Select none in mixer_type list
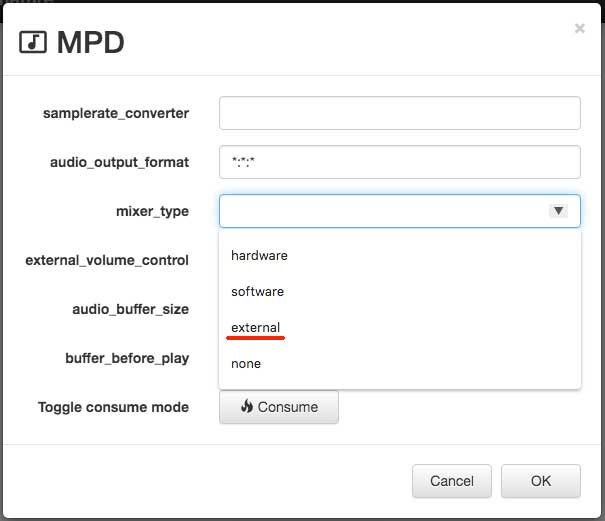Viewport: 605px width, 521px height. [246, 364]
